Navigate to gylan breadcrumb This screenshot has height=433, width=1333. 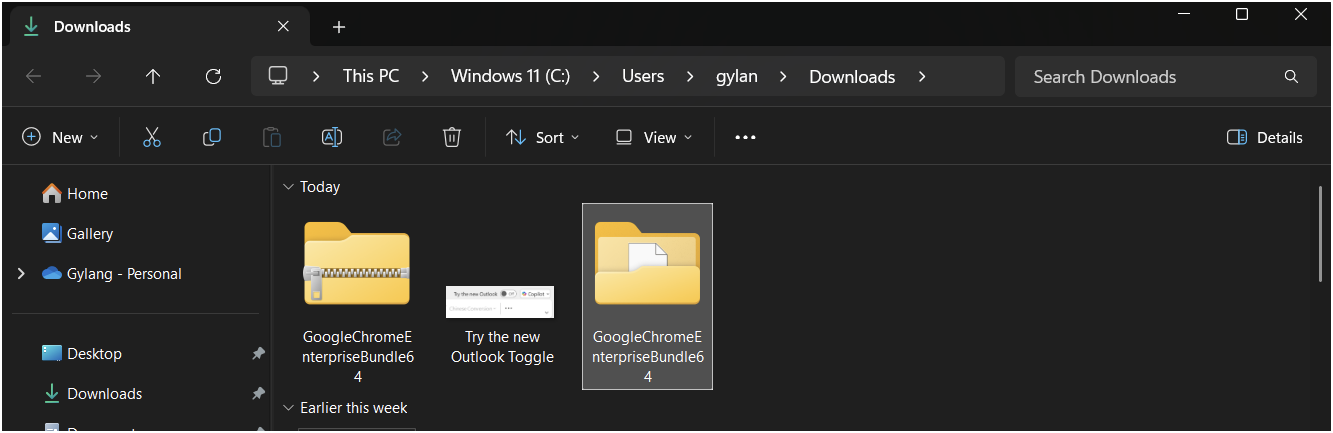[x=736, y=76]
